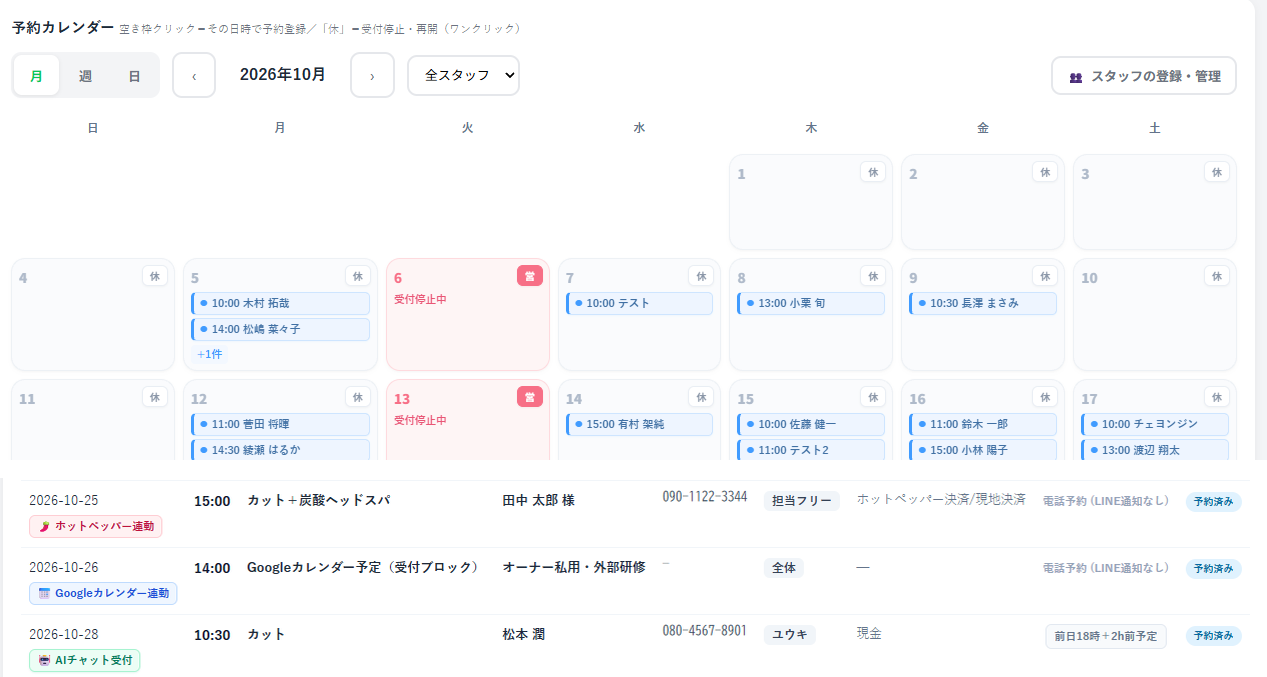1267x677 pixels.
Task: Open 10:00 木村 拓哉 booking
Action: pos(280,303)
